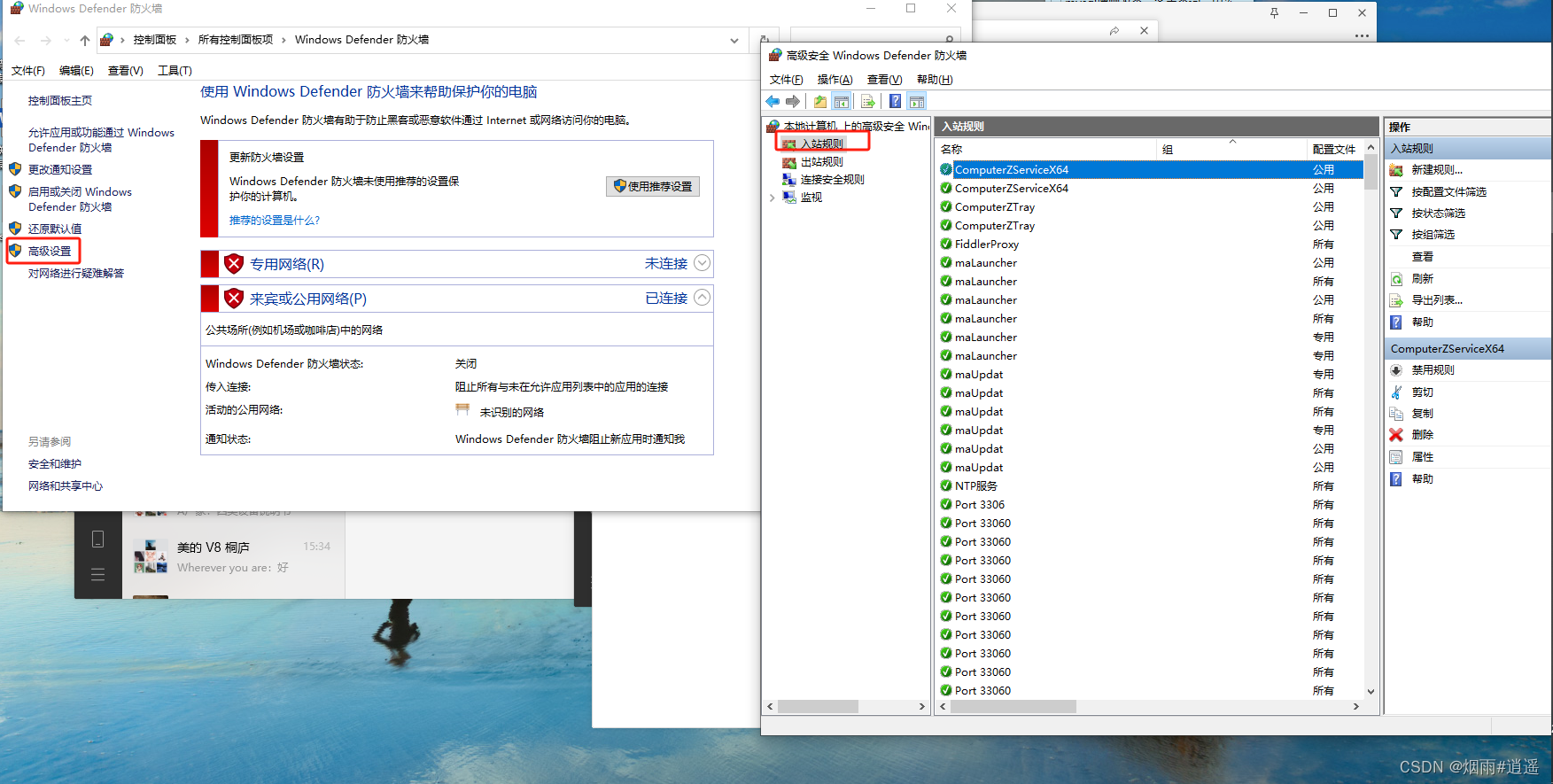The width and height of the screenshot is (1553, 784).
Task: Select the 本地计算机 root node in the tree
Action: click(x=855, y=126)
